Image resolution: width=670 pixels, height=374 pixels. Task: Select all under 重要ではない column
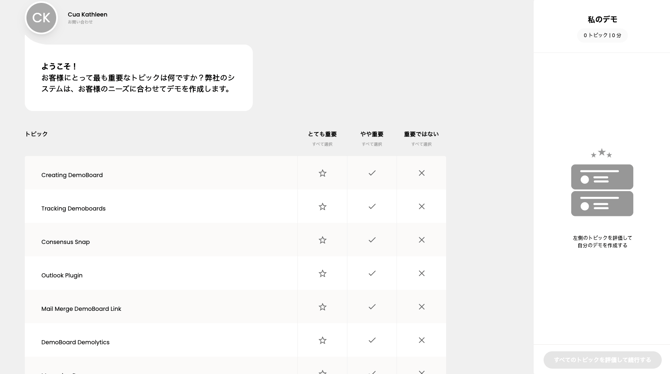point(421,144)
